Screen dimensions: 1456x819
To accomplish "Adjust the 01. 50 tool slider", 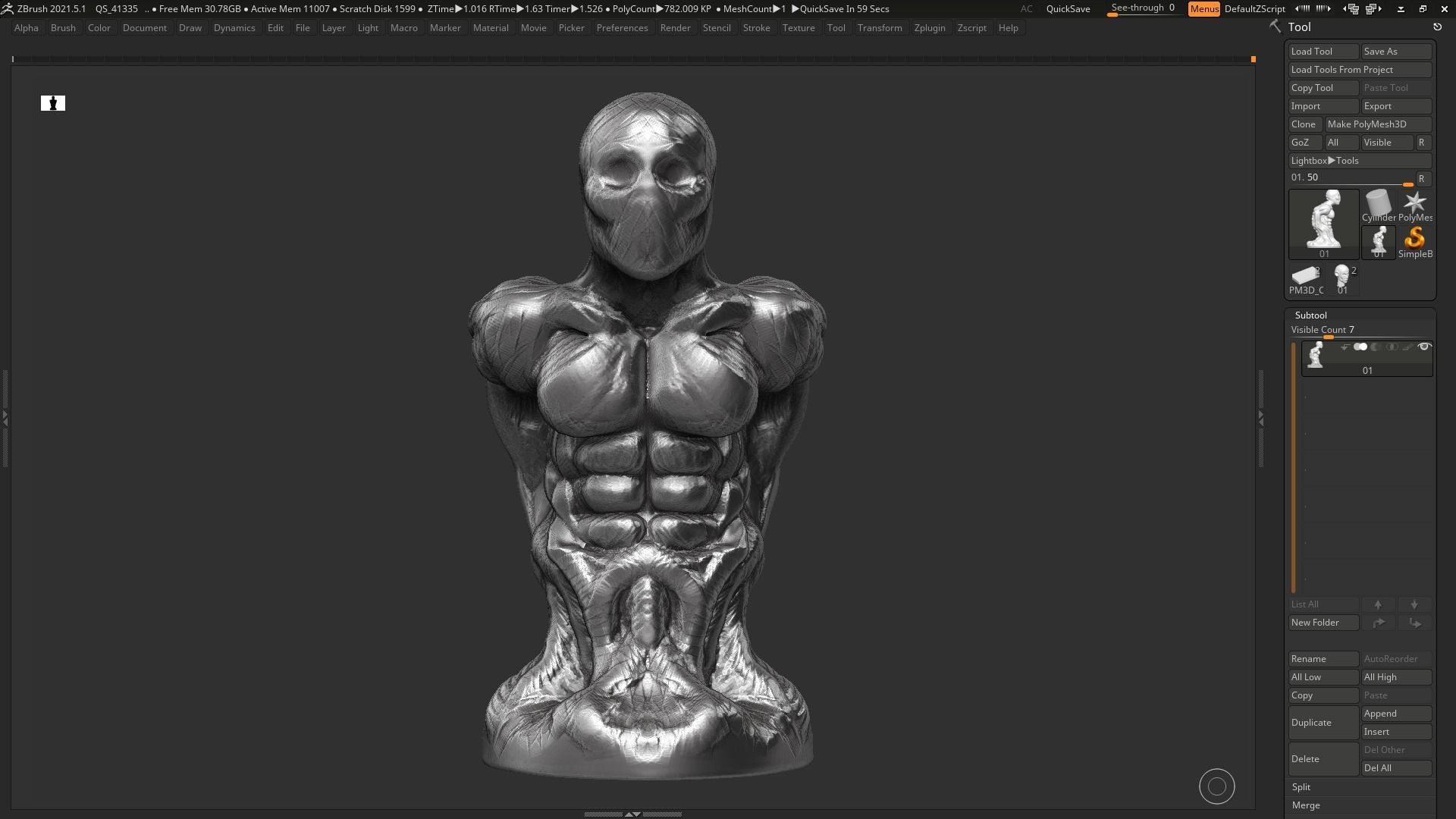I will [x=1351, y=178].
